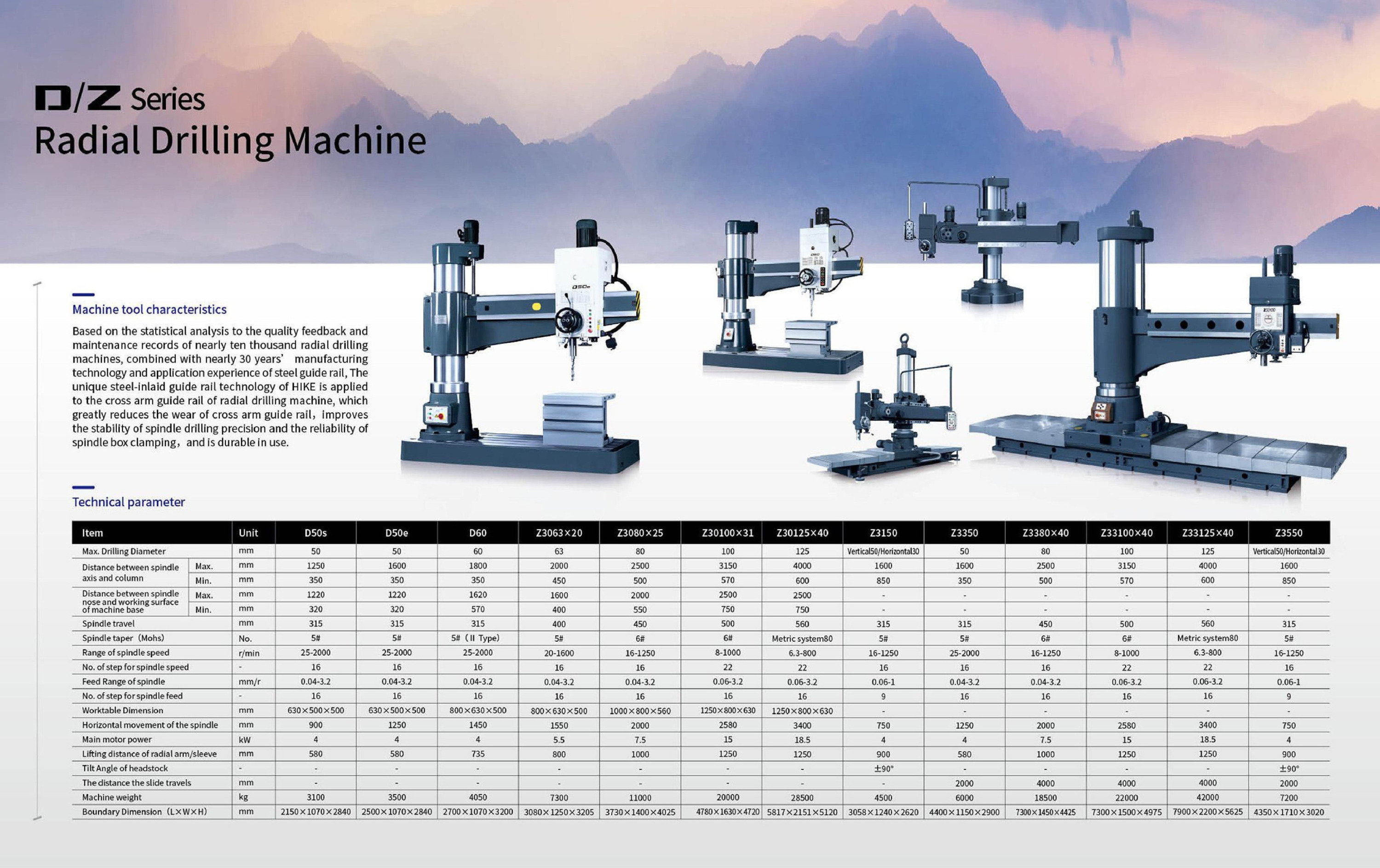Image resolution: width=1380 pixels, height=868 pixels.
Task: Select the D50s column header
Action: point(315,533)
